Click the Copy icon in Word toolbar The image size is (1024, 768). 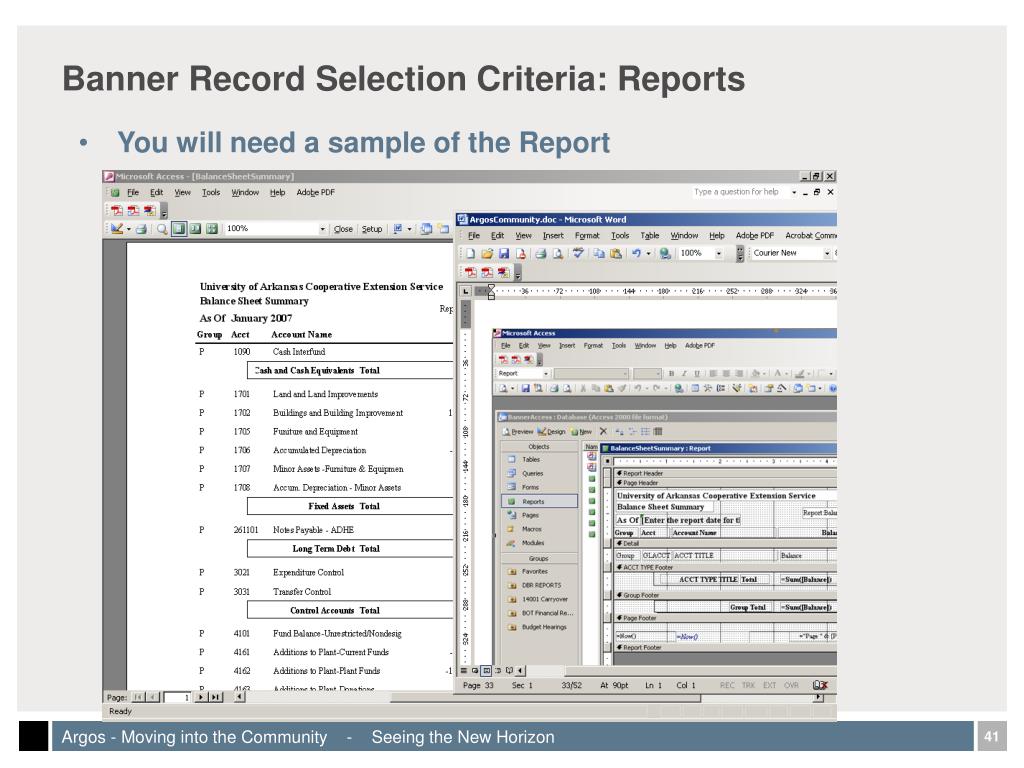click(x=599, y=253)
